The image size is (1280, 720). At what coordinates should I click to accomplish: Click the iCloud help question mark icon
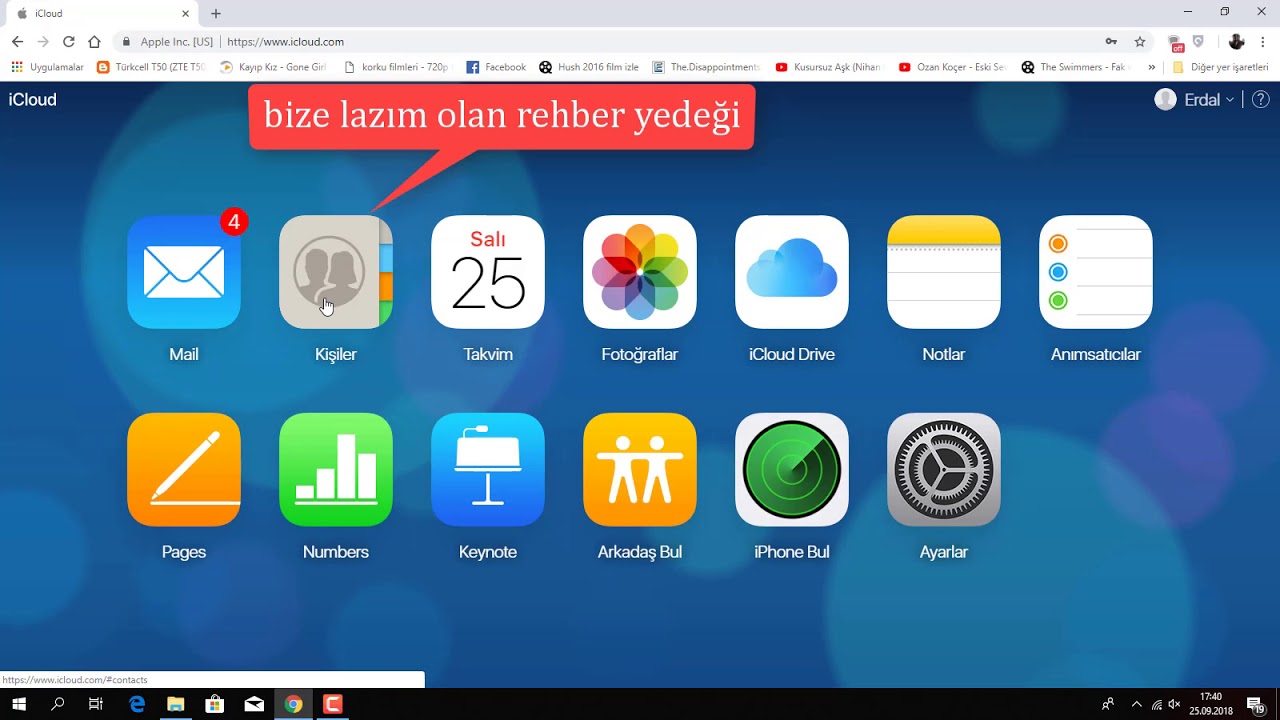click(1261, 100)
